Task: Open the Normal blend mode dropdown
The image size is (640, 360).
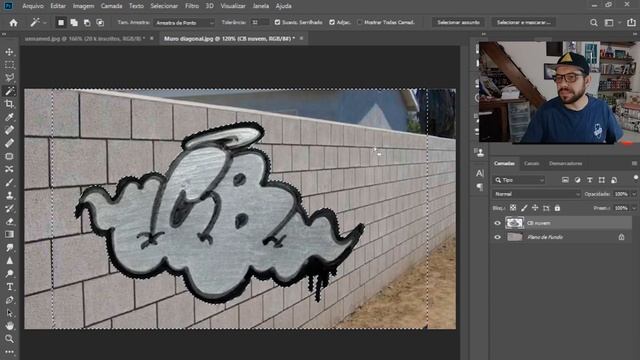Action: tap(536, 194)
